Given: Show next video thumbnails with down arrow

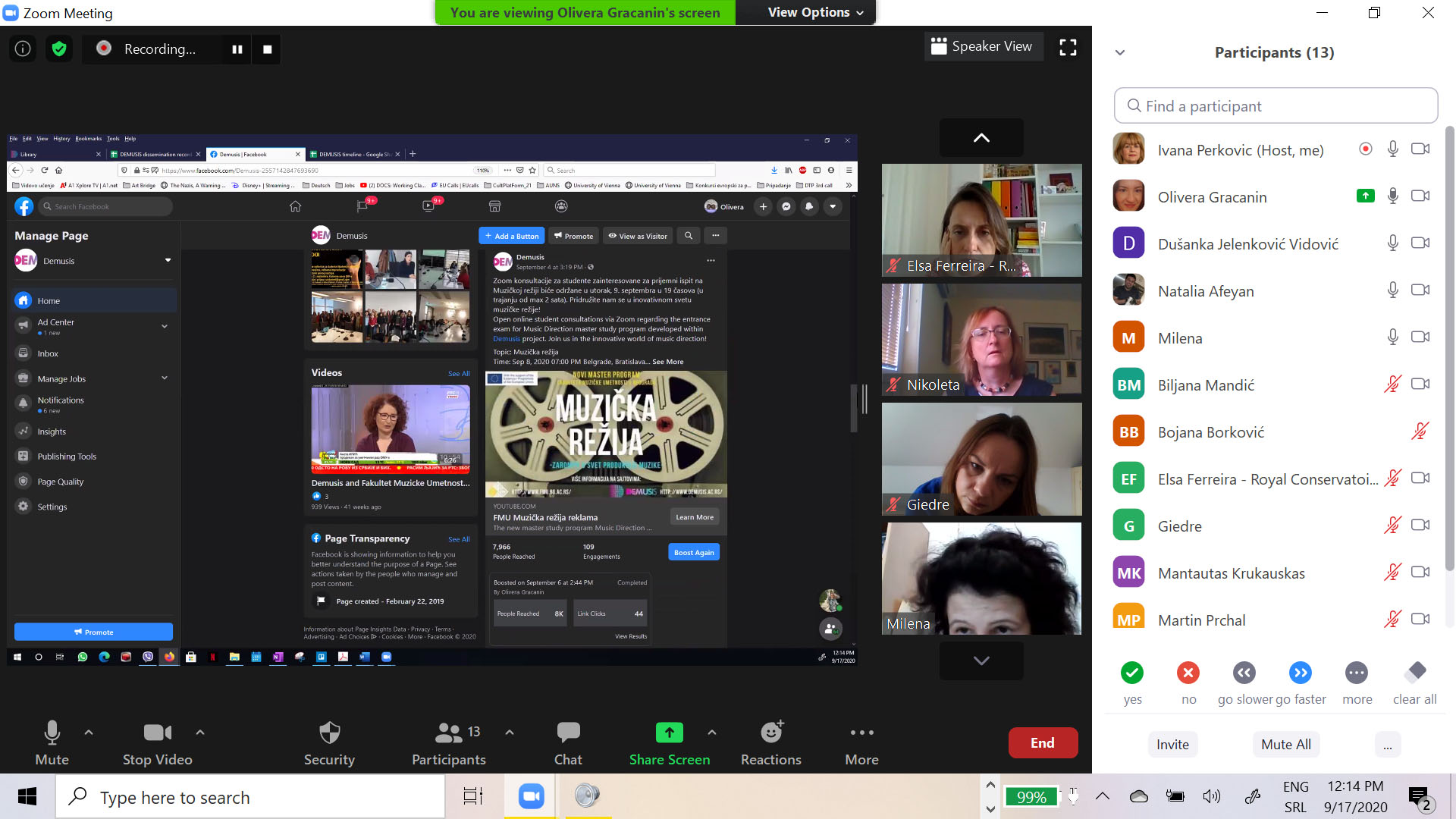Looking at the screenshot, I should coord(981,661).
